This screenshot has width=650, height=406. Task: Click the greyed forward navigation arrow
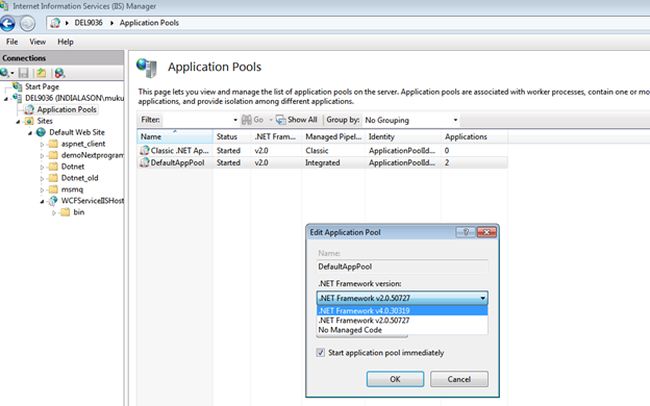27,24
